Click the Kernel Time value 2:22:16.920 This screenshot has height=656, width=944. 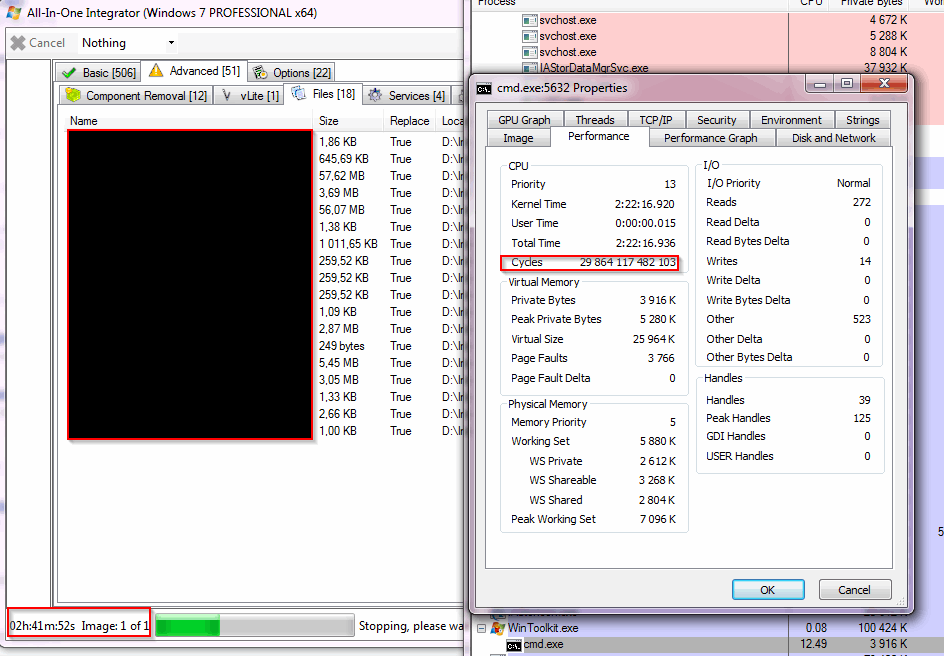click(x=644, y=204)
